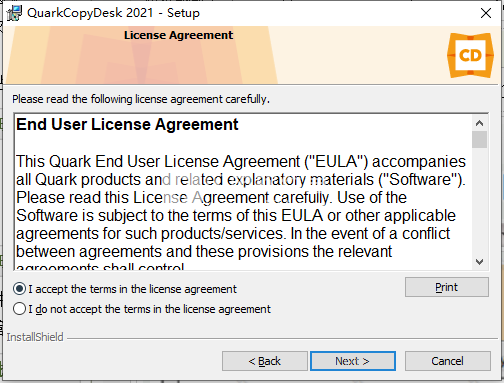Click the I do not accept label text
The height and width of the screenshot is (383, 504).
tap(149, 309)
